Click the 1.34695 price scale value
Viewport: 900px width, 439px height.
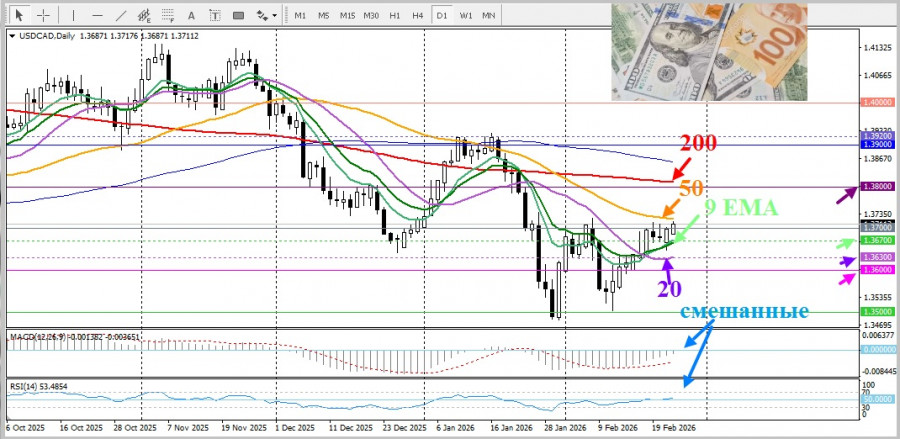pos(878,324)
